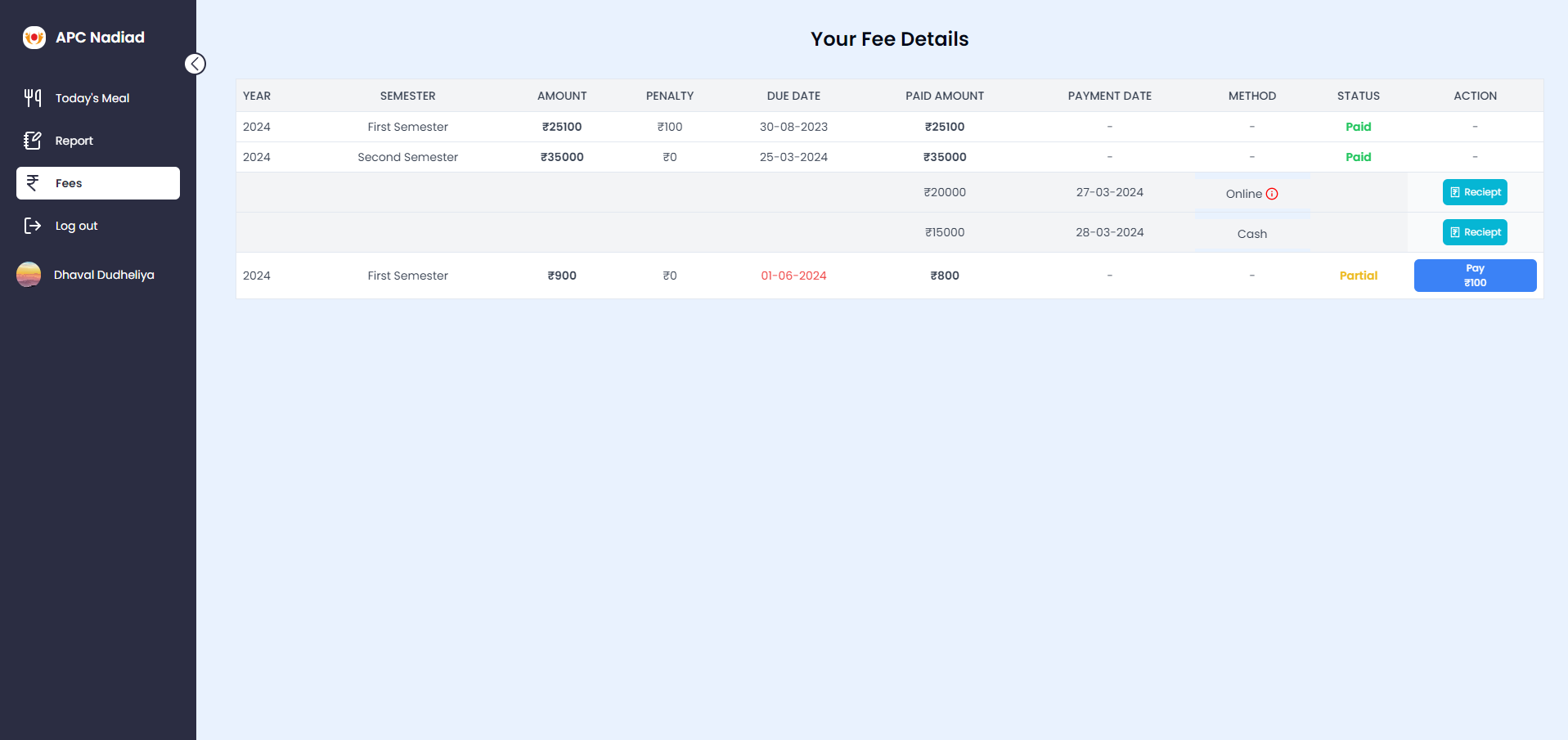Click the YEAR column header
This screenshot has width=1568, height=740.
(x=257, y=96)
